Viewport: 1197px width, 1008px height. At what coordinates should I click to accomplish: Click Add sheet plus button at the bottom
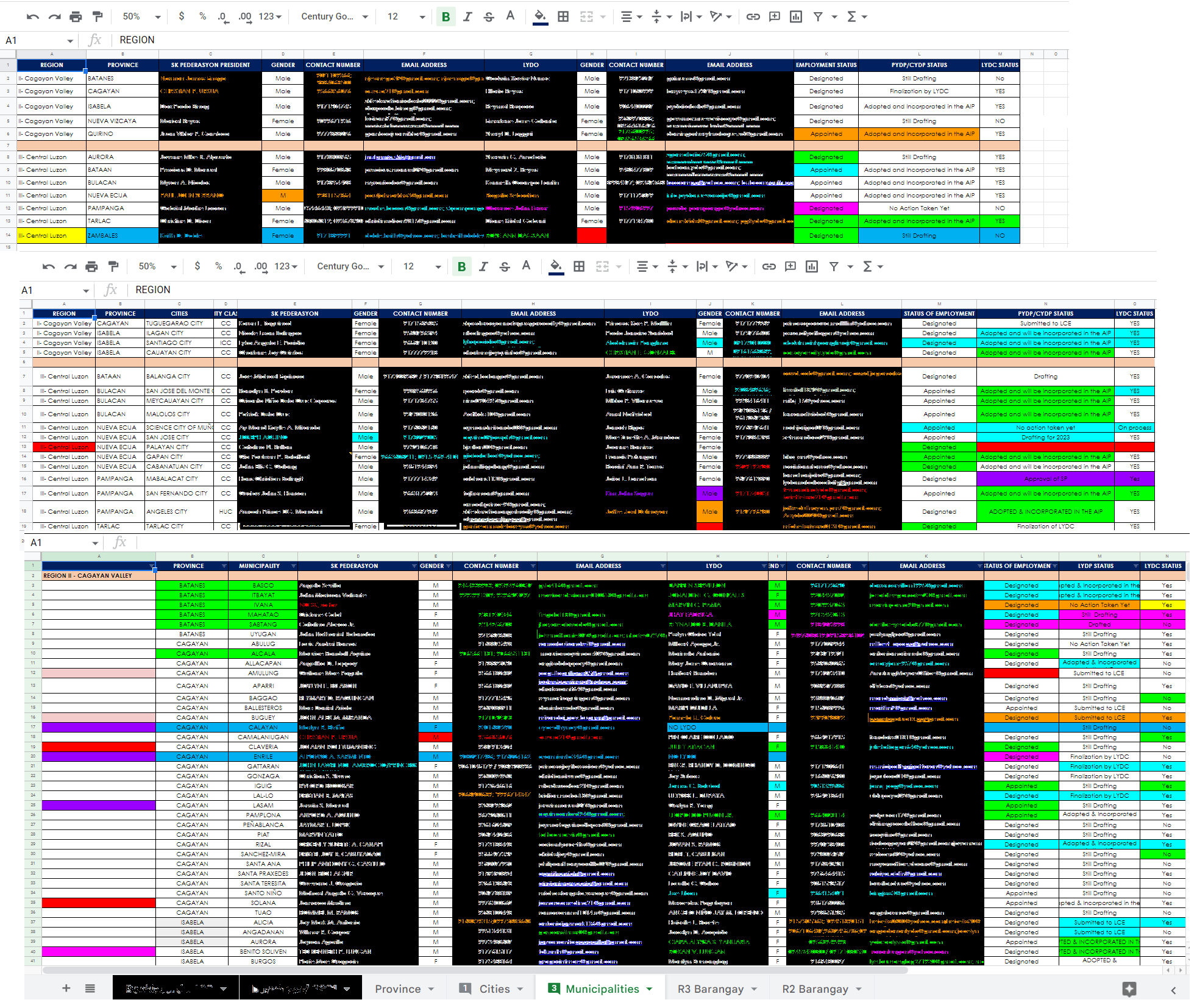tap(66, 988)
